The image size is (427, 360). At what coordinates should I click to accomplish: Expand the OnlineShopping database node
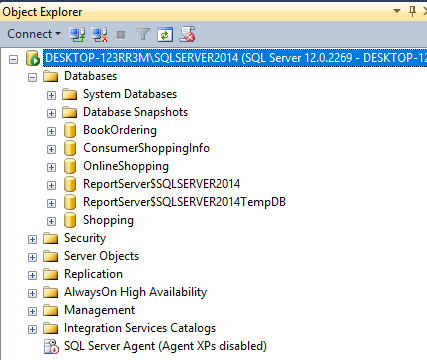[x=51, y=168]
